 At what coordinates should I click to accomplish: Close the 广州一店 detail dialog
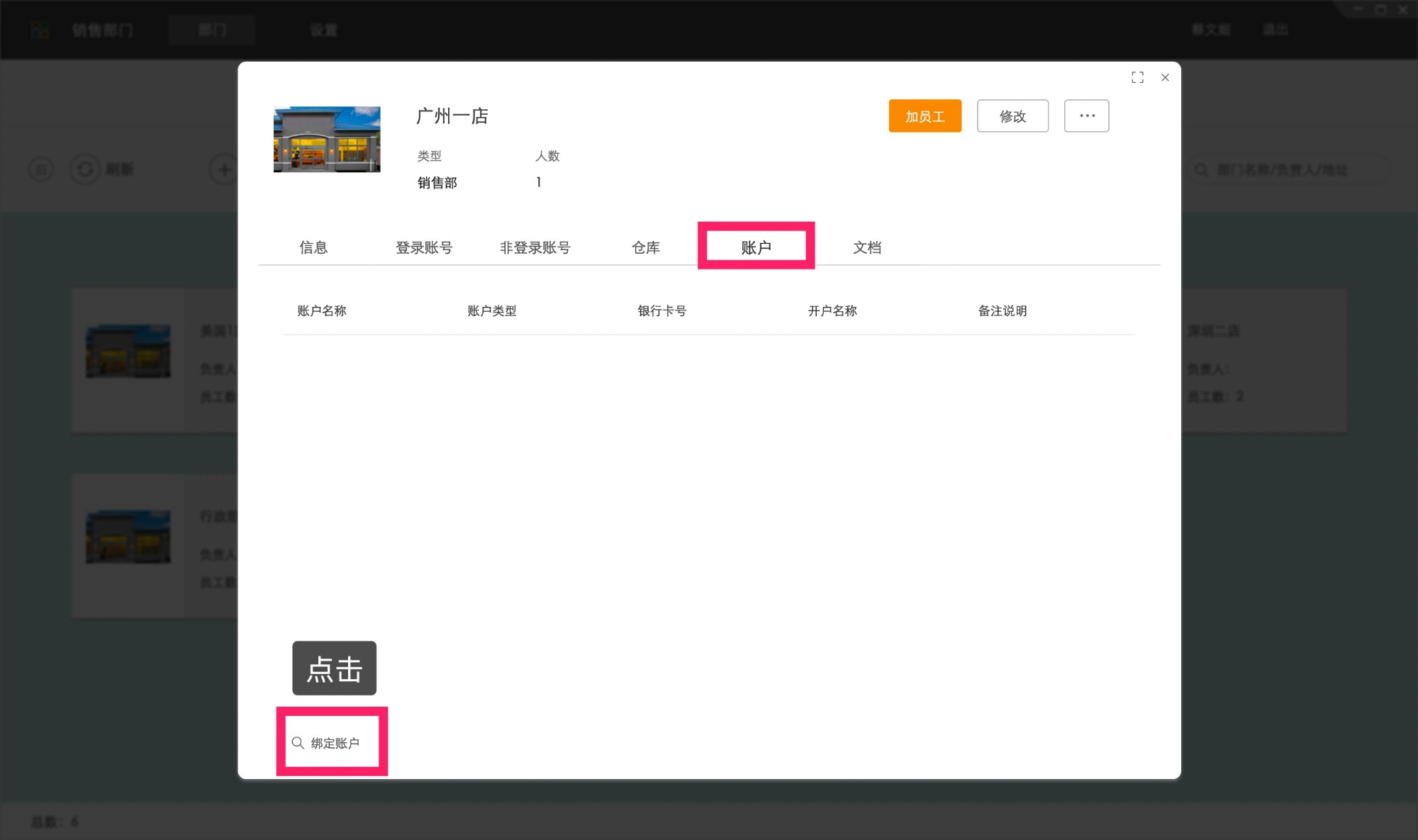pyautogui.click(x=1165, y=77)
